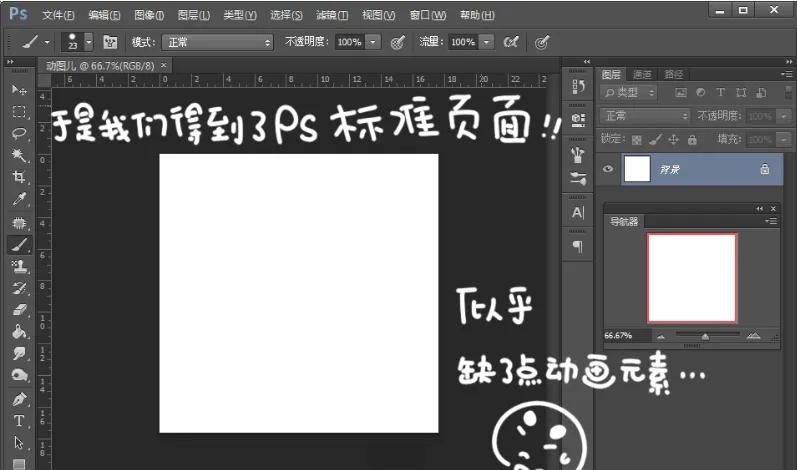Open the 图像(I) menu
Image resolution: width=797 pixels, height=470 pixels.
click(149, 15)
